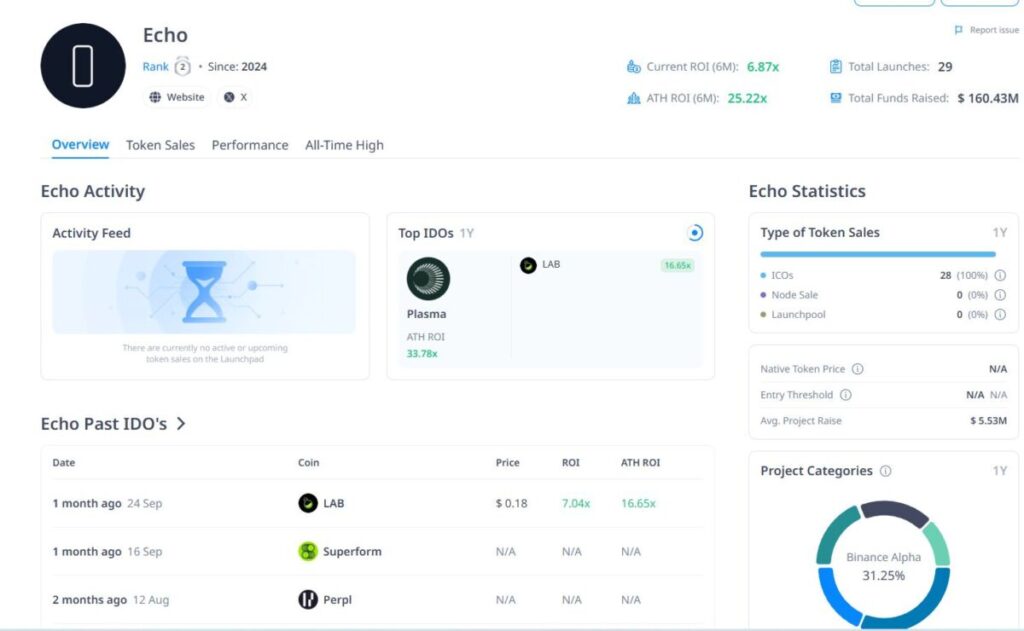
Task: Open the Website link
Action: 177,97
